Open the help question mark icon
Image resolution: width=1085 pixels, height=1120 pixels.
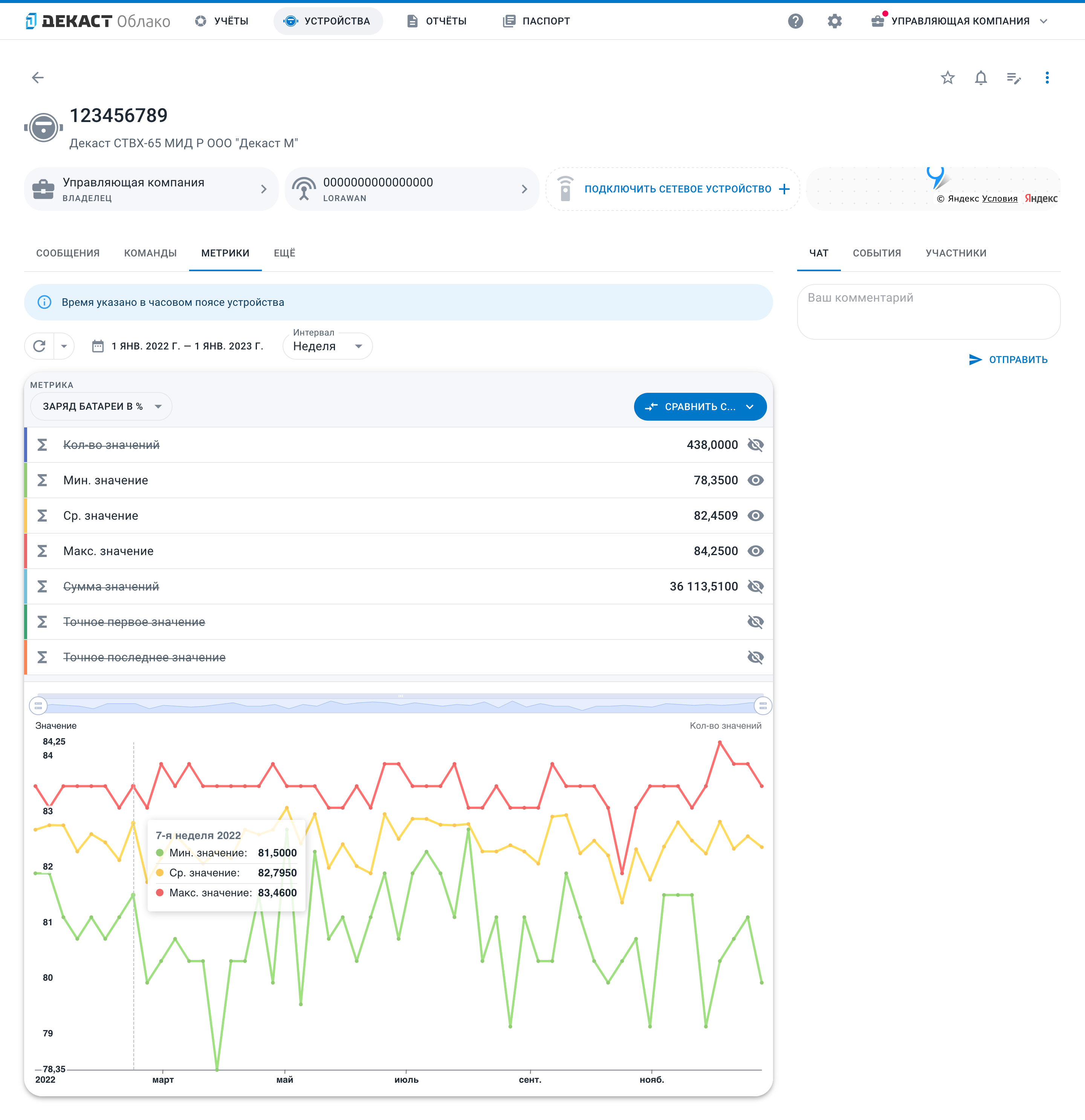[x=795, y=21]
